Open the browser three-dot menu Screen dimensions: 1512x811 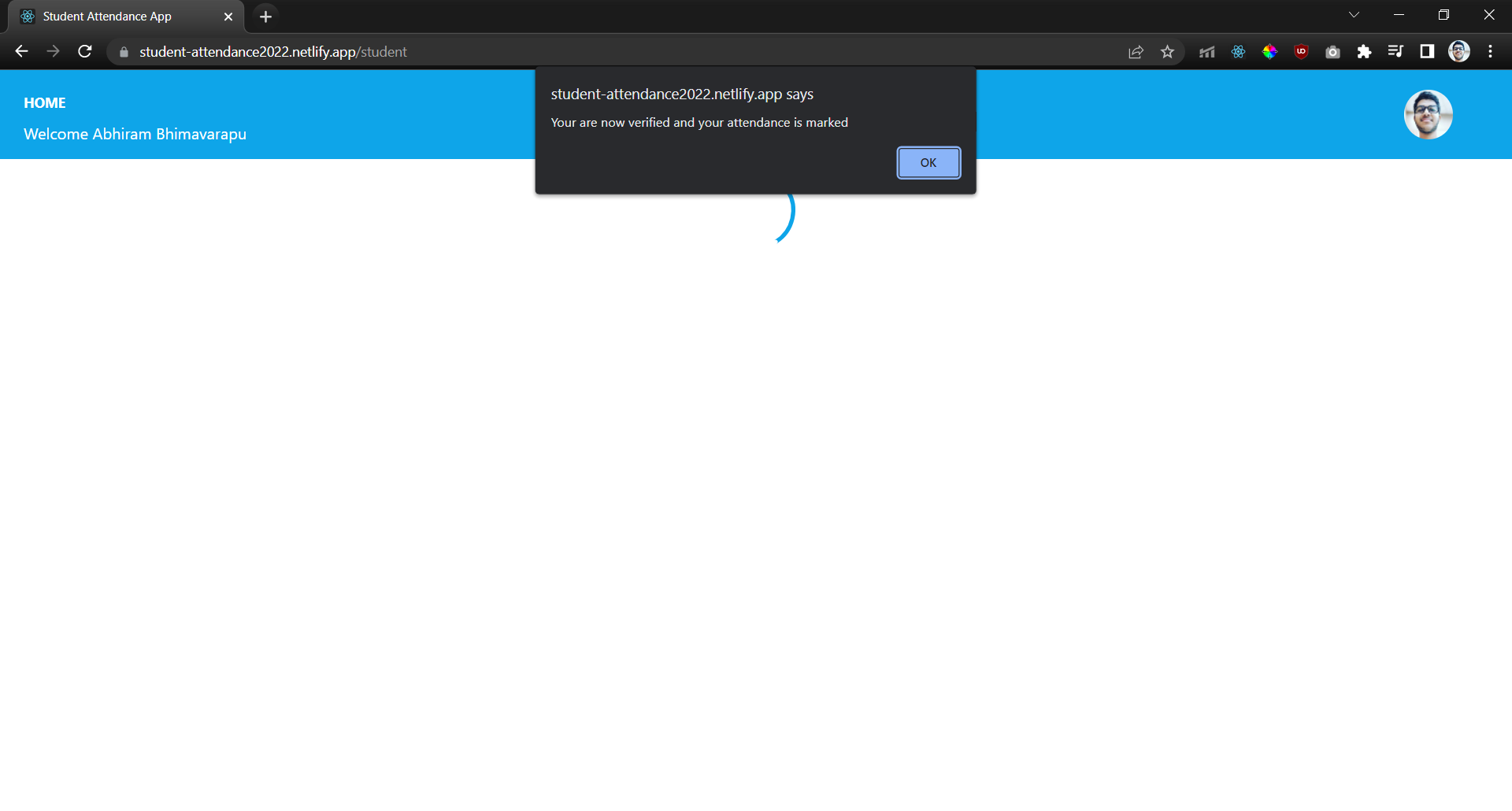tap(1490, 51)
